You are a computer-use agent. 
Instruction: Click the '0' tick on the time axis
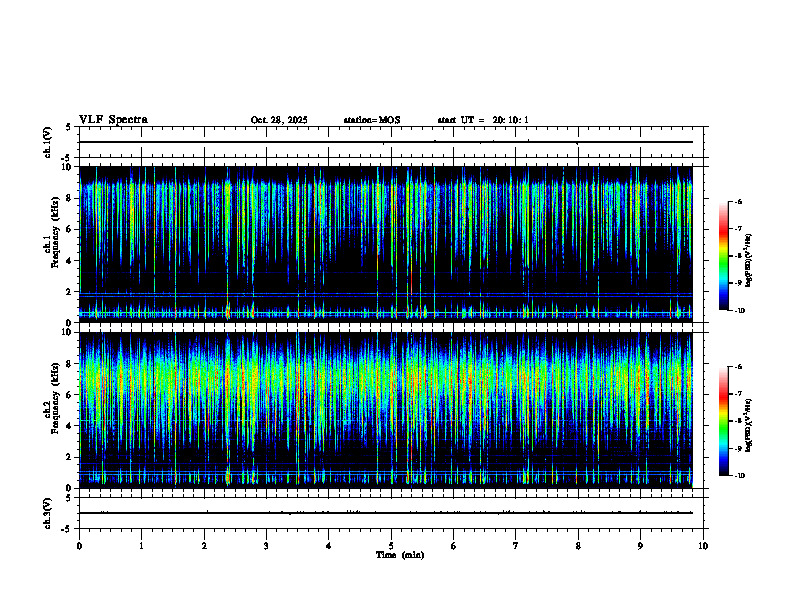79,546
